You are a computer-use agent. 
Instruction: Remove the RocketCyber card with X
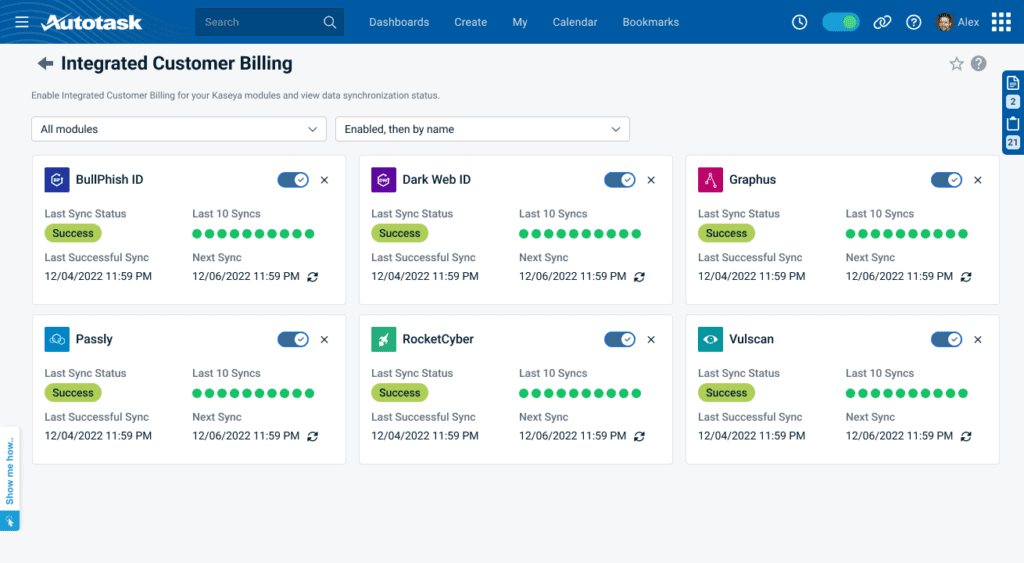pos(651,340)
